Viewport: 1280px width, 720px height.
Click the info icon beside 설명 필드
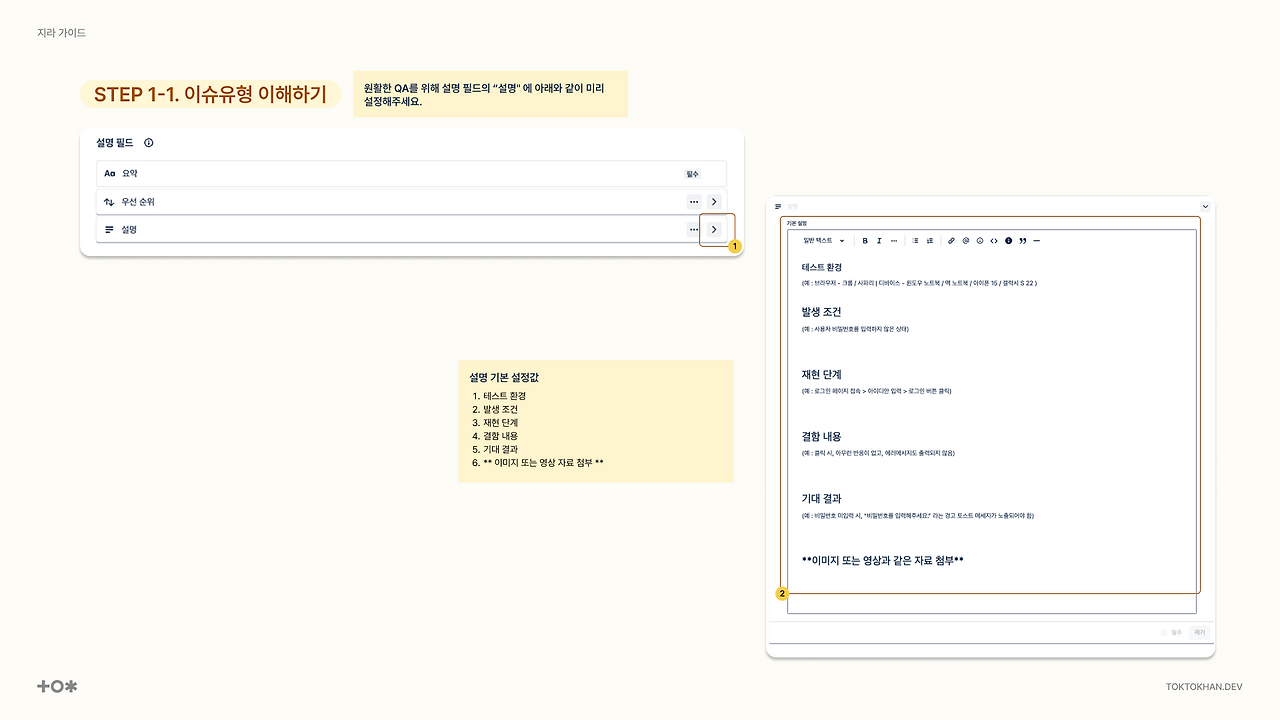tap(149, 143)
